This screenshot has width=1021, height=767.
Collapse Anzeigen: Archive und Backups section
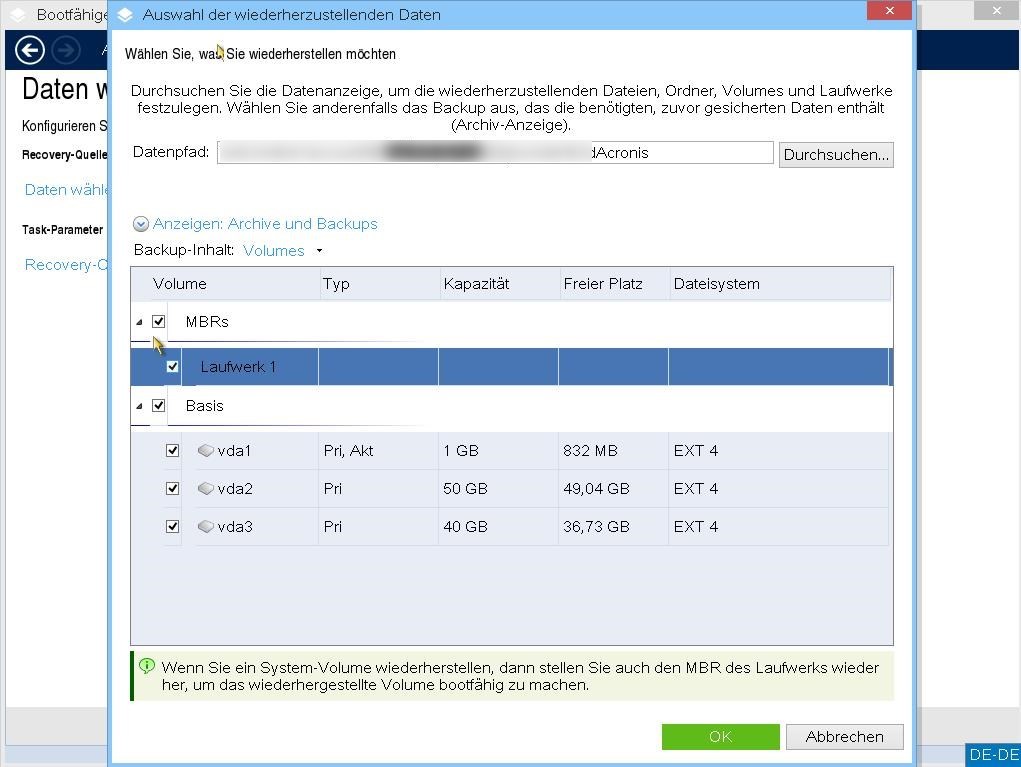point(141,224)
